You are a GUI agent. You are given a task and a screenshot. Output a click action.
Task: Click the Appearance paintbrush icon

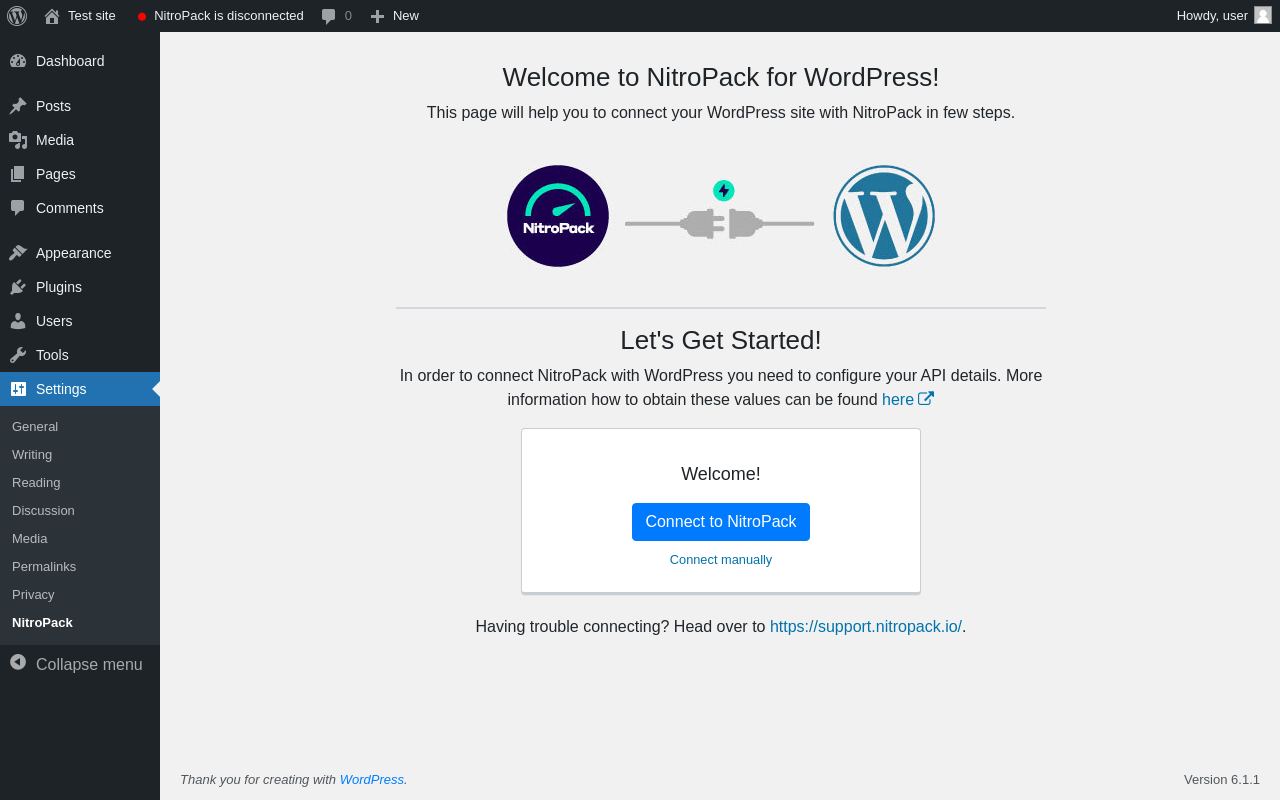pos(18,253)
